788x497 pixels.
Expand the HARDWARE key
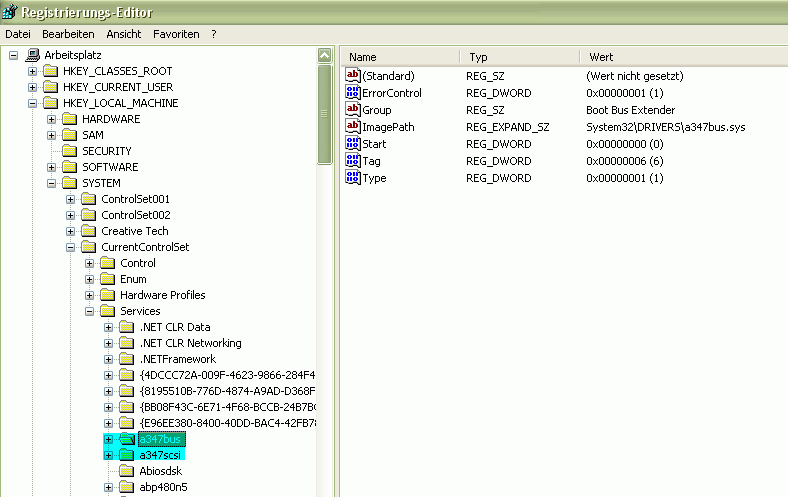click(52, 120)
